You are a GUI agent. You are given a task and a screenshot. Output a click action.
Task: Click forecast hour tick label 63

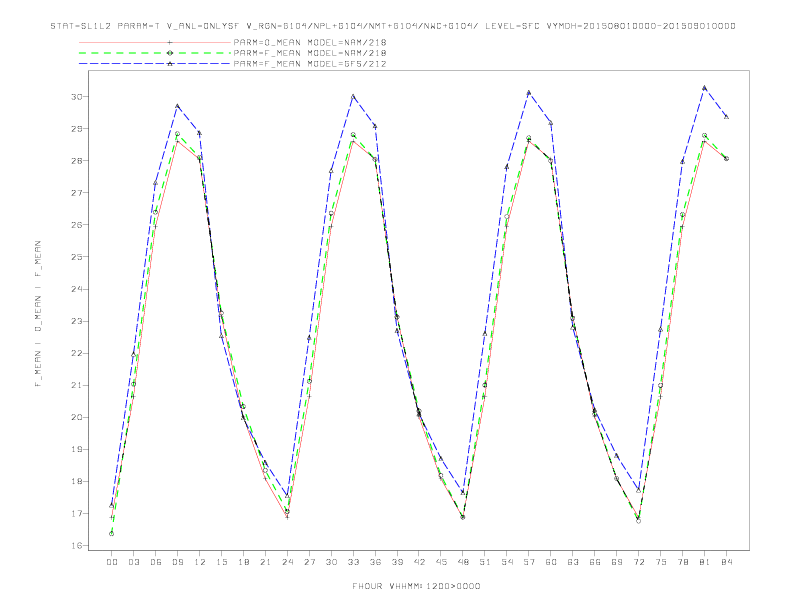pos(573,562)
